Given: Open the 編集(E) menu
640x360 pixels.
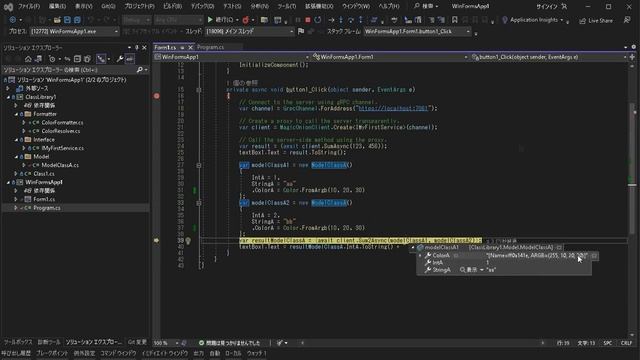Looking at the screenshot, I should coord(57,7).
